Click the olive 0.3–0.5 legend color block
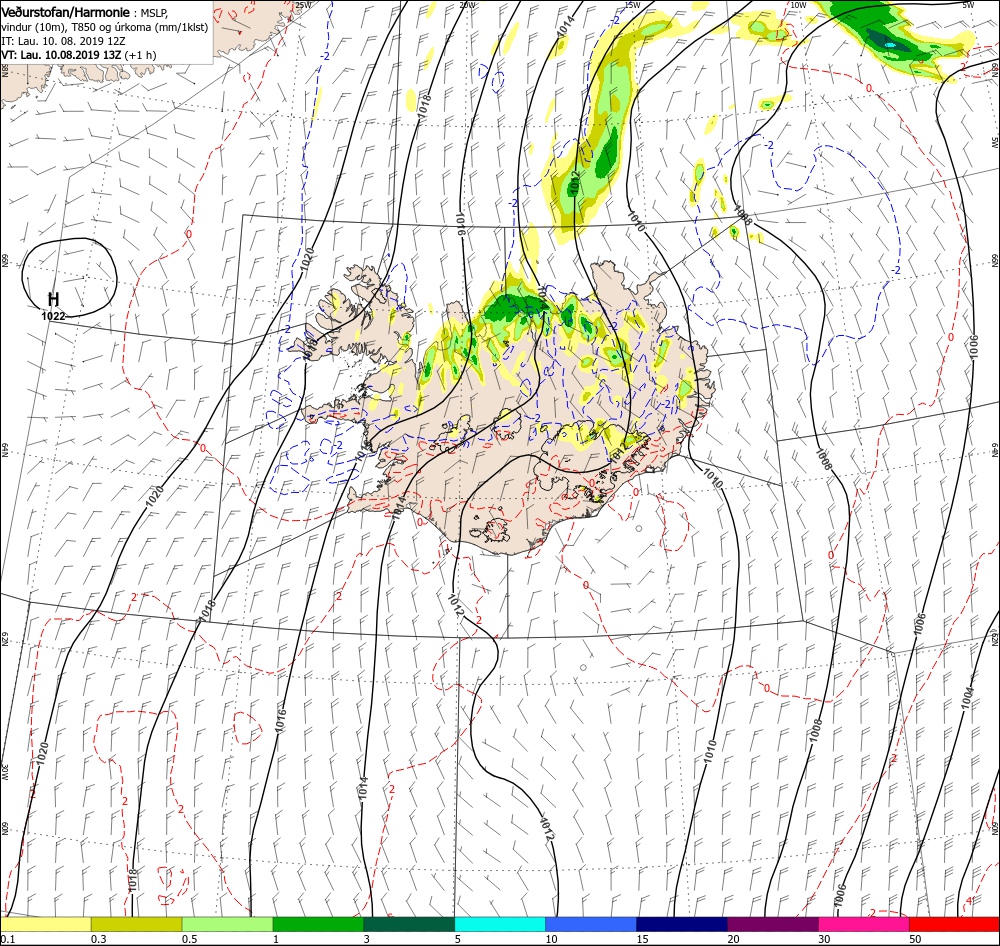The height and width of the screenshot is (946, 1000). [136, 924]
